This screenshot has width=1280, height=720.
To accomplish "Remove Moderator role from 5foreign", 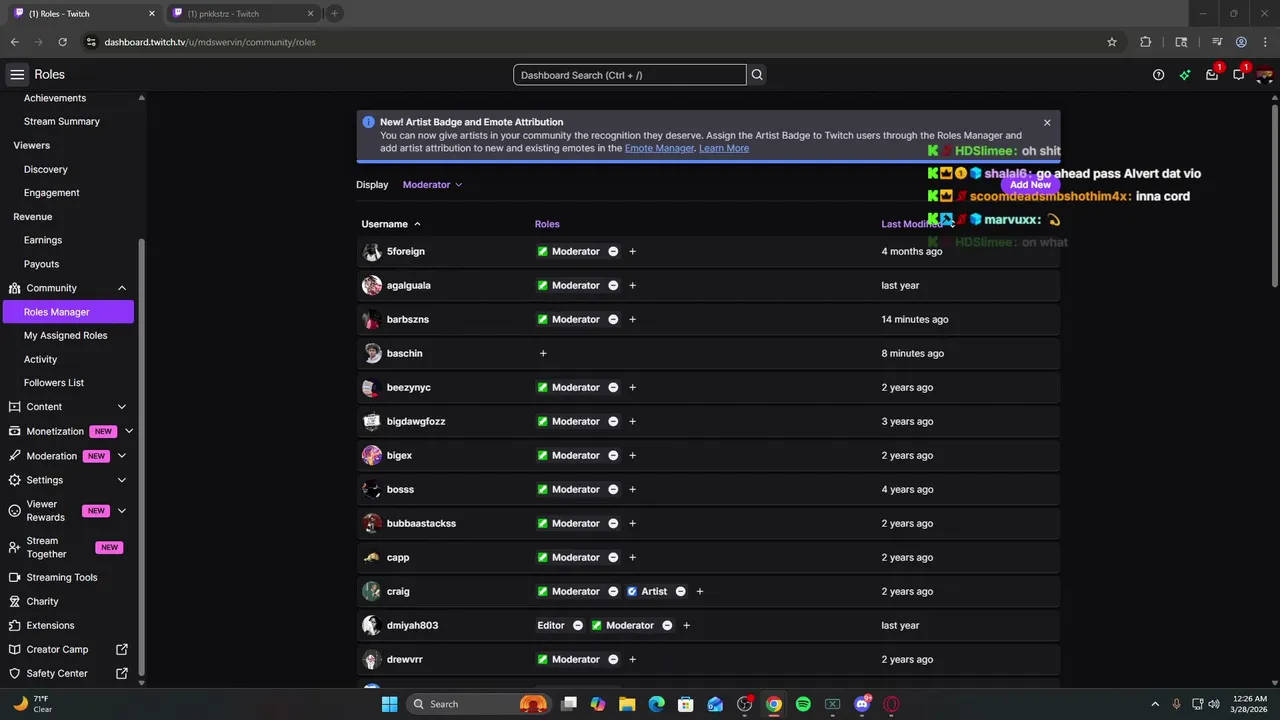I will click(x=613, y=252).
